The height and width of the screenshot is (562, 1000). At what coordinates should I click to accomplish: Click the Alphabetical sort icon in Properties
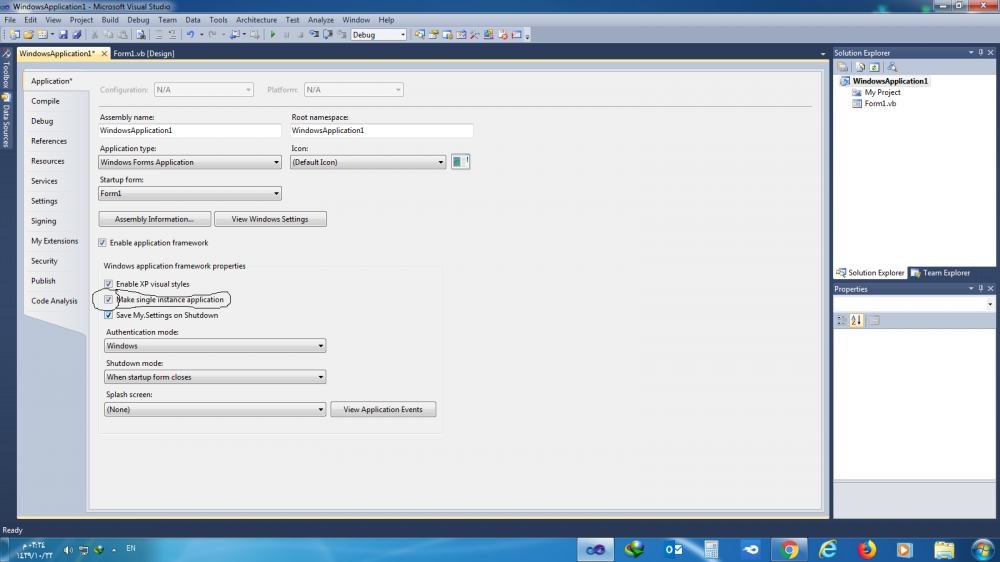point(857,320)
